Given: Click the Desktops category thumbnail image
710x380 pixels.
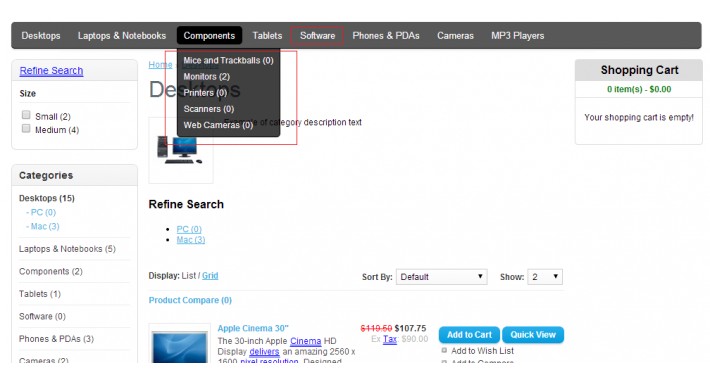Looking at the screenshot, I should pos(180,150).
